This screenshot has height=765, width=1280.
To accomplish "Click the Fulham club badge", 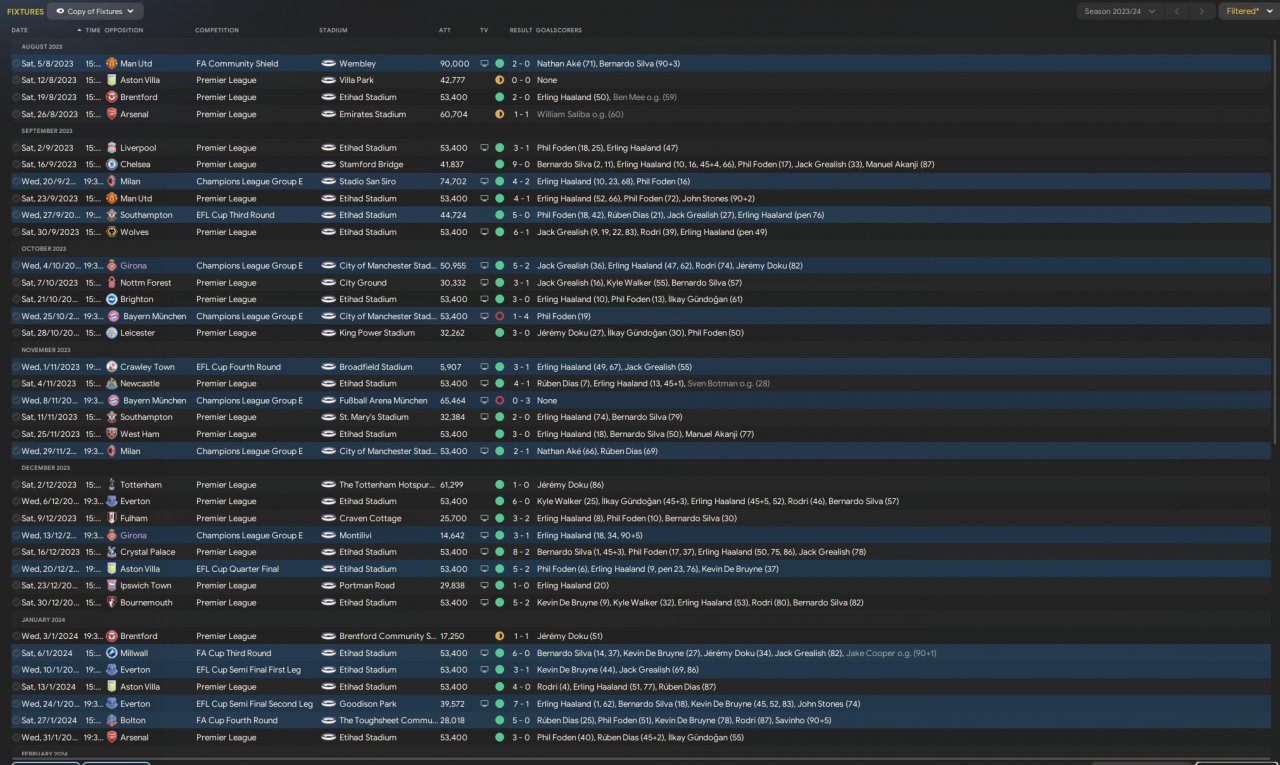I will [x=112, y=518].
